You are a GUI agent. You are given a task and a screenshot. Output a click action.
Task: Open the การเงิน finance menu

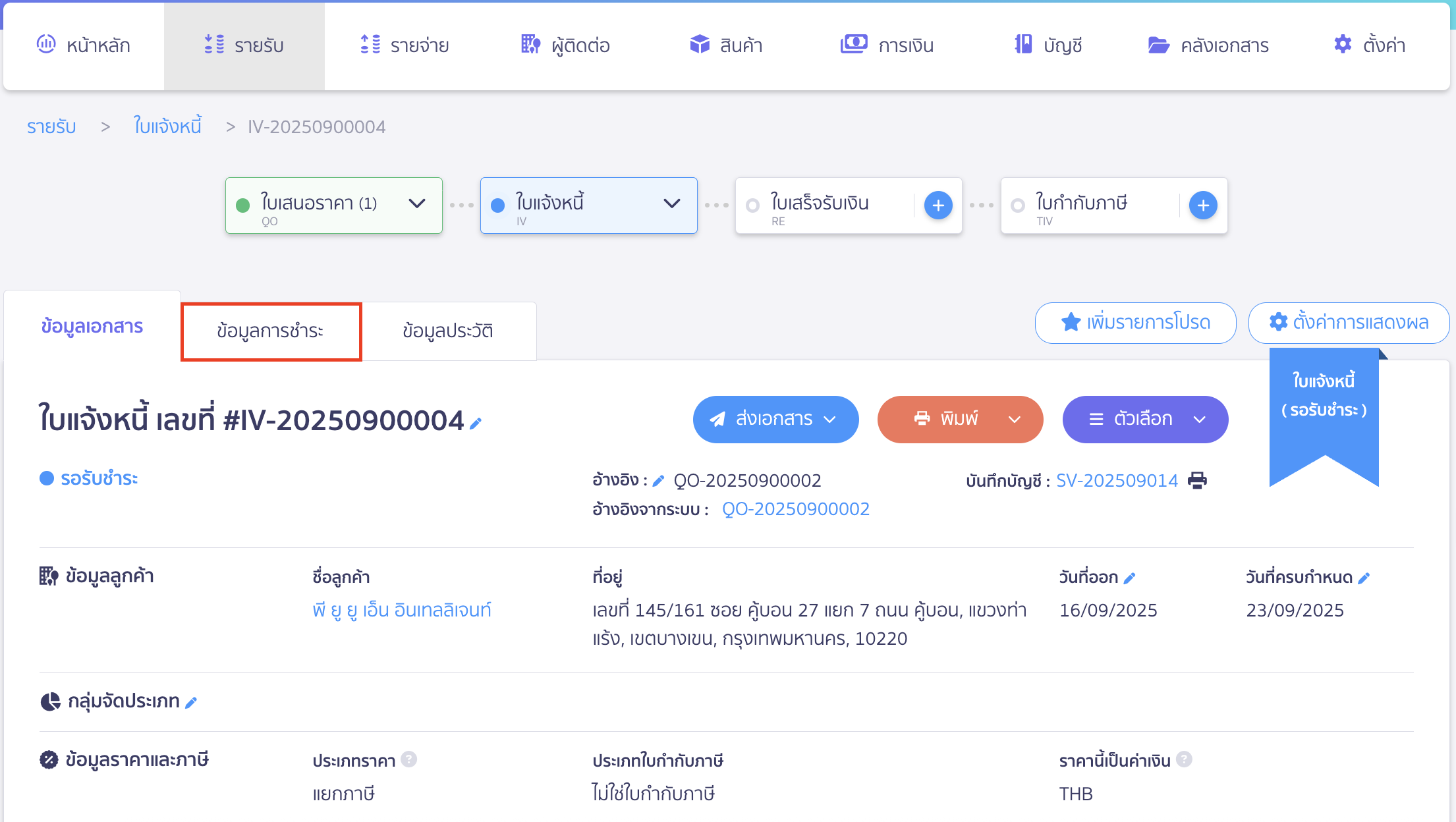point(887,45)
